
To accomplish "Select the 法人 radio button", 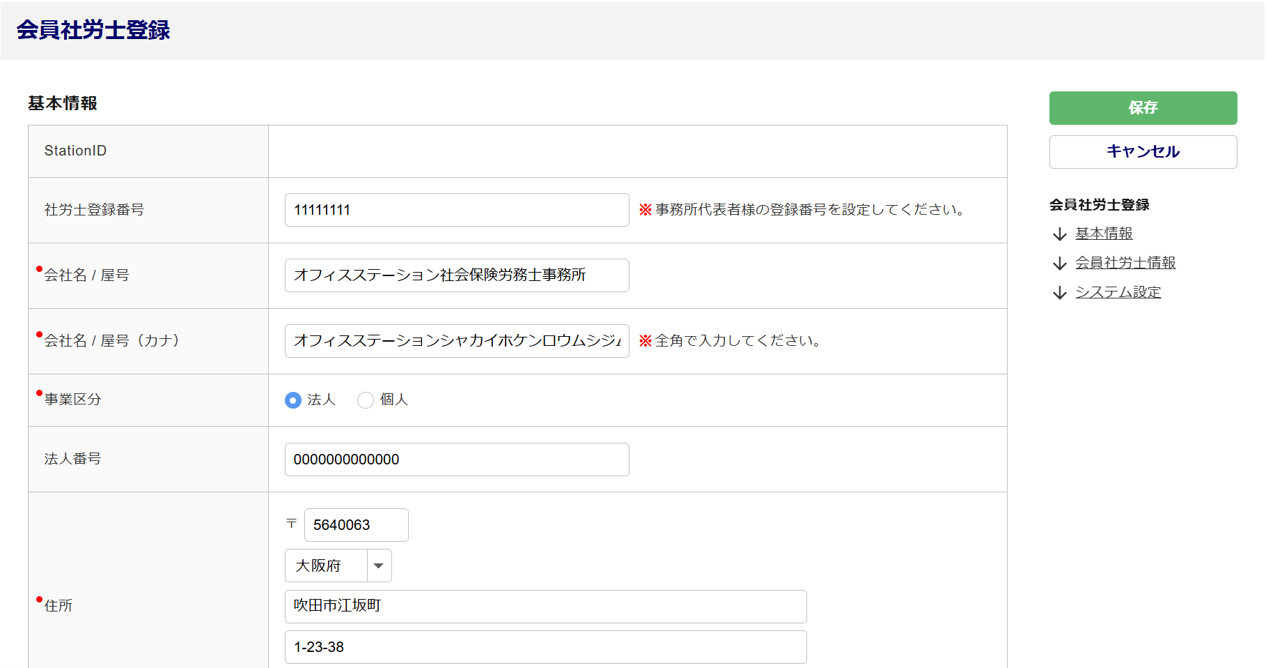I will 293,400.
